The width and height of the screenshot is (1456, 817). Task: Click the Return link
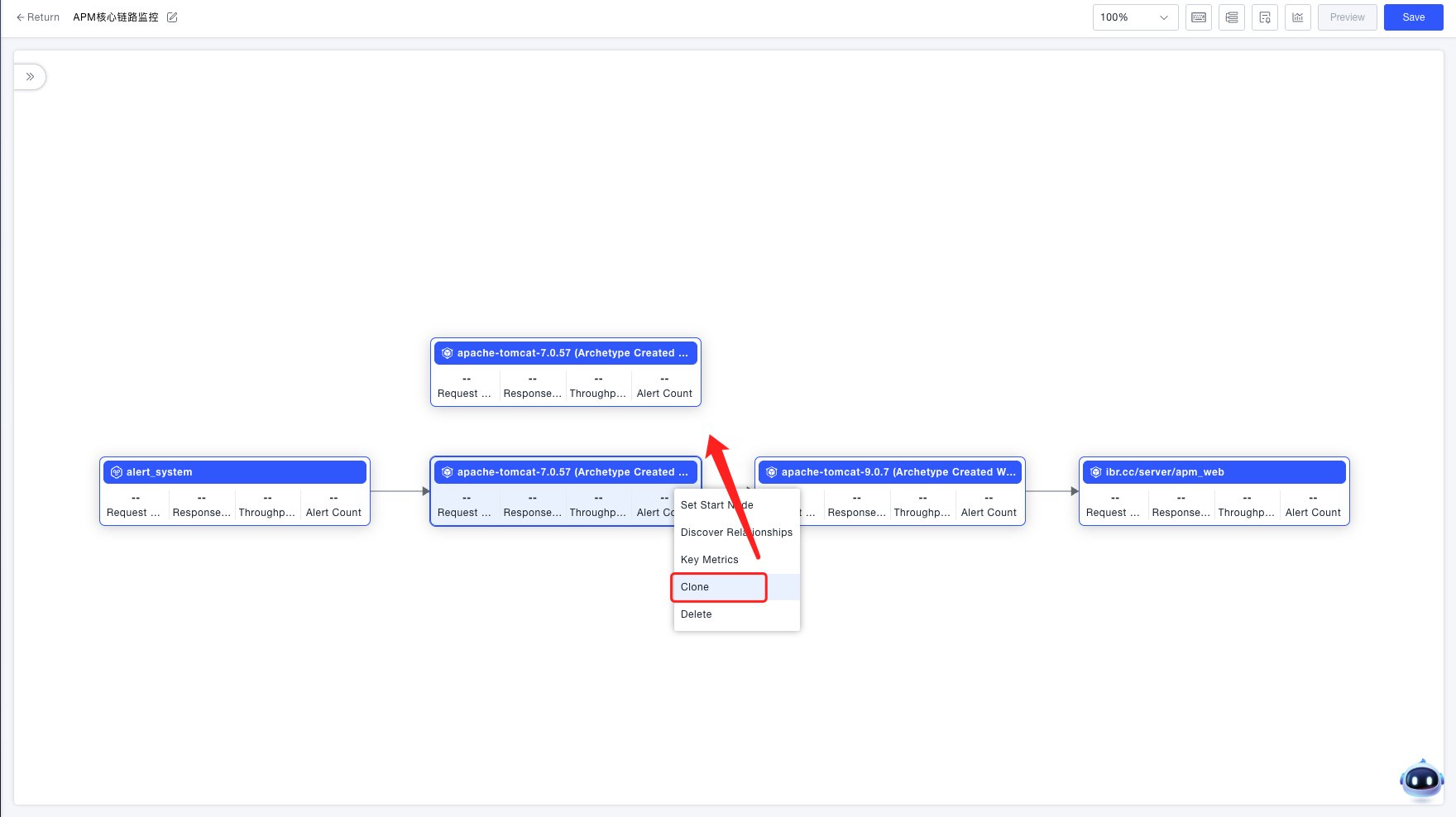[x=38, y=17]
